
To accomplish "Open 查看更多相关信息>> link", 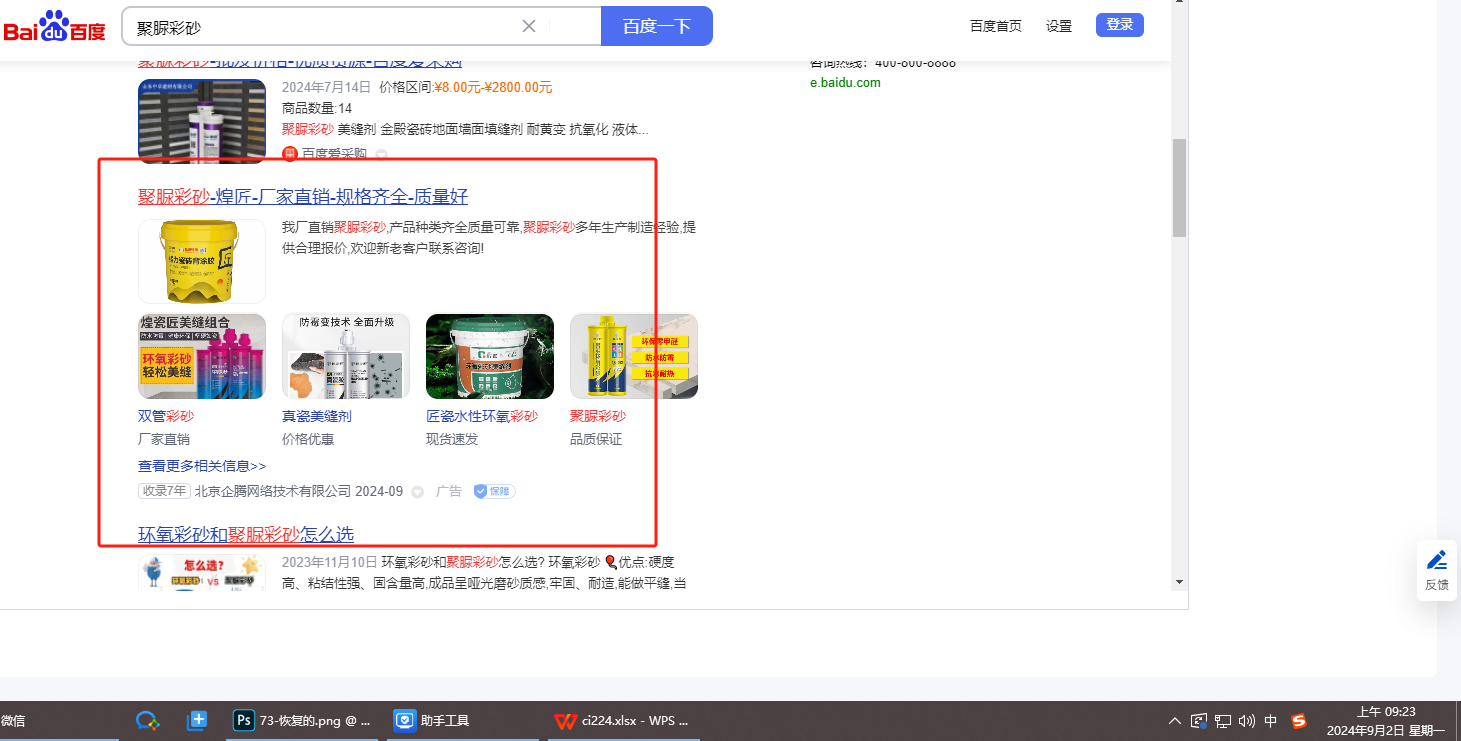I will click(202, 466).
